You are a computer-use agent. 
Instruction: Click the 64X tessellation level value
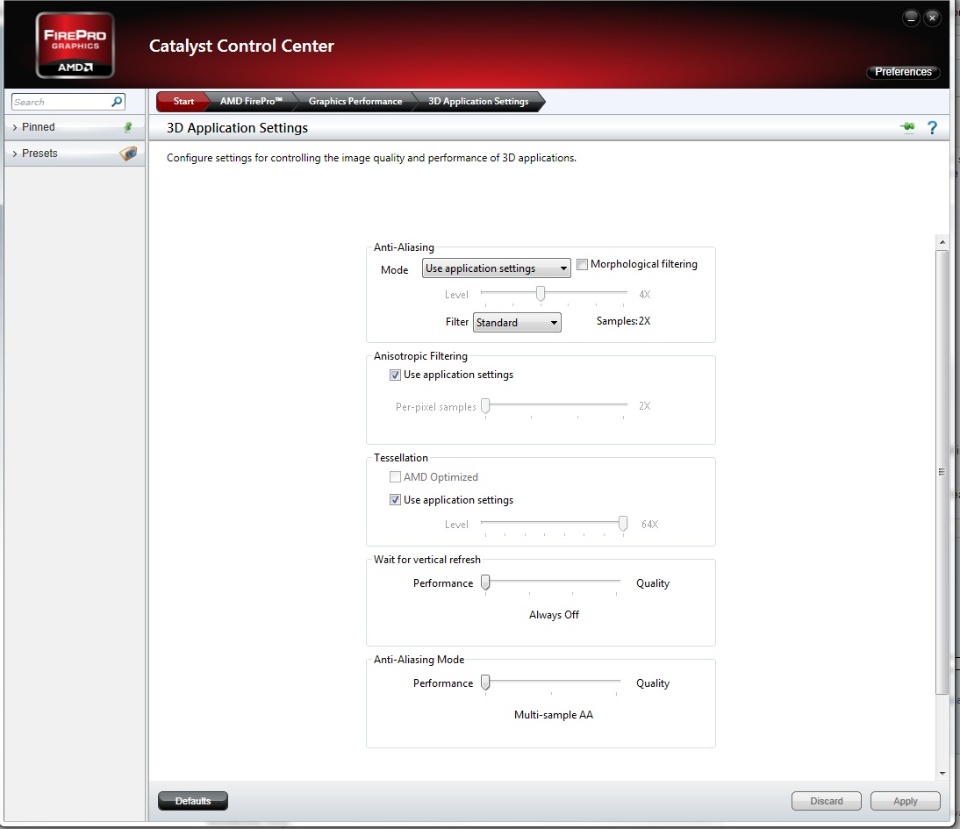point(650,524)
